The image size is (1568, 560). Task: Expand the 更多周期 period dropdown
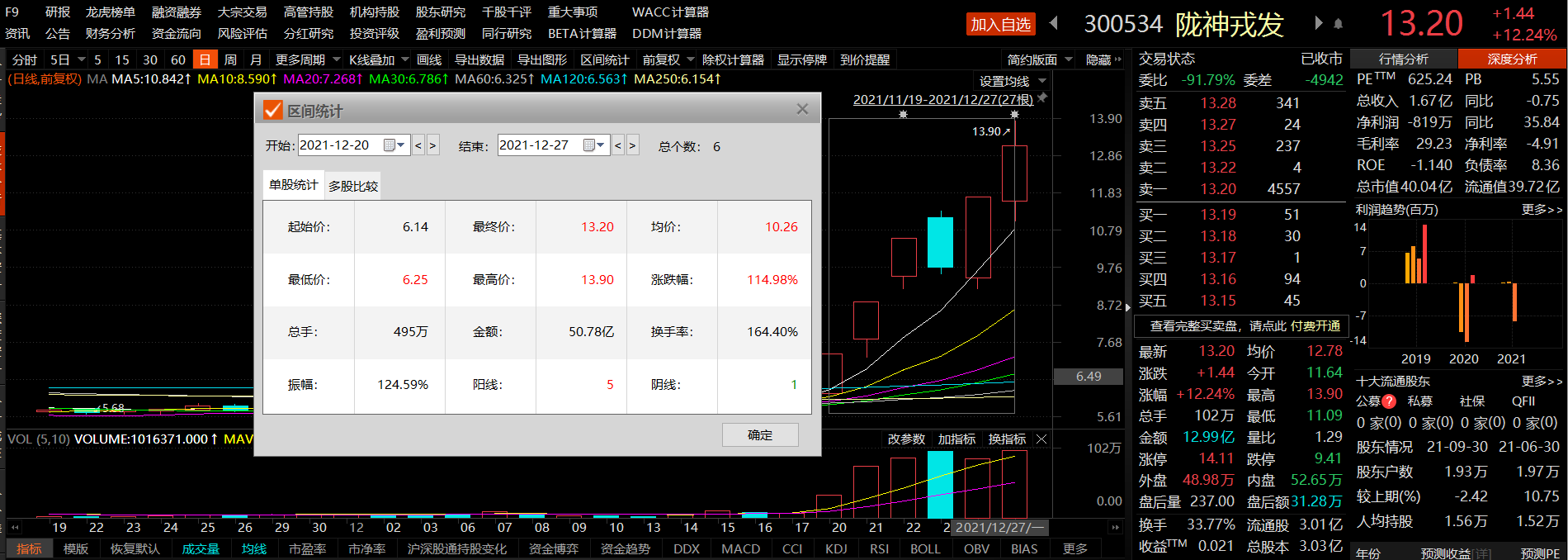click(337, 59)
